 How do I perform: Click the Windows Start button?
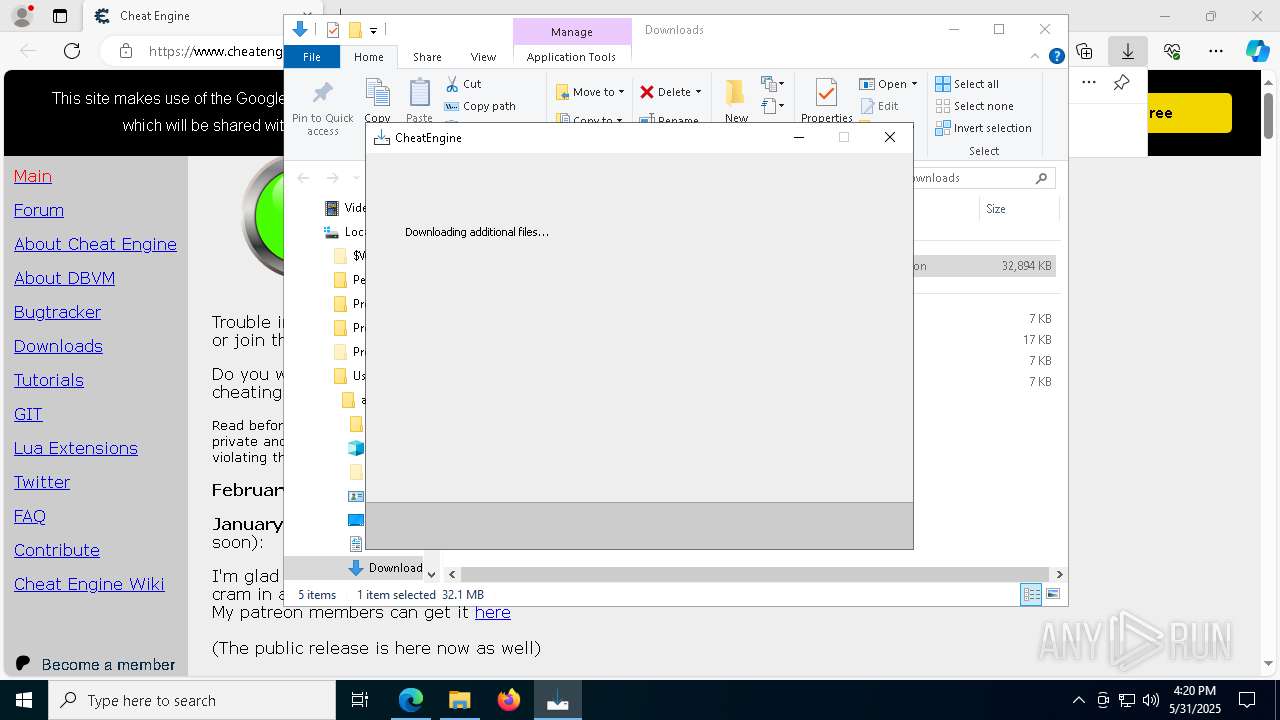[24, 700]
